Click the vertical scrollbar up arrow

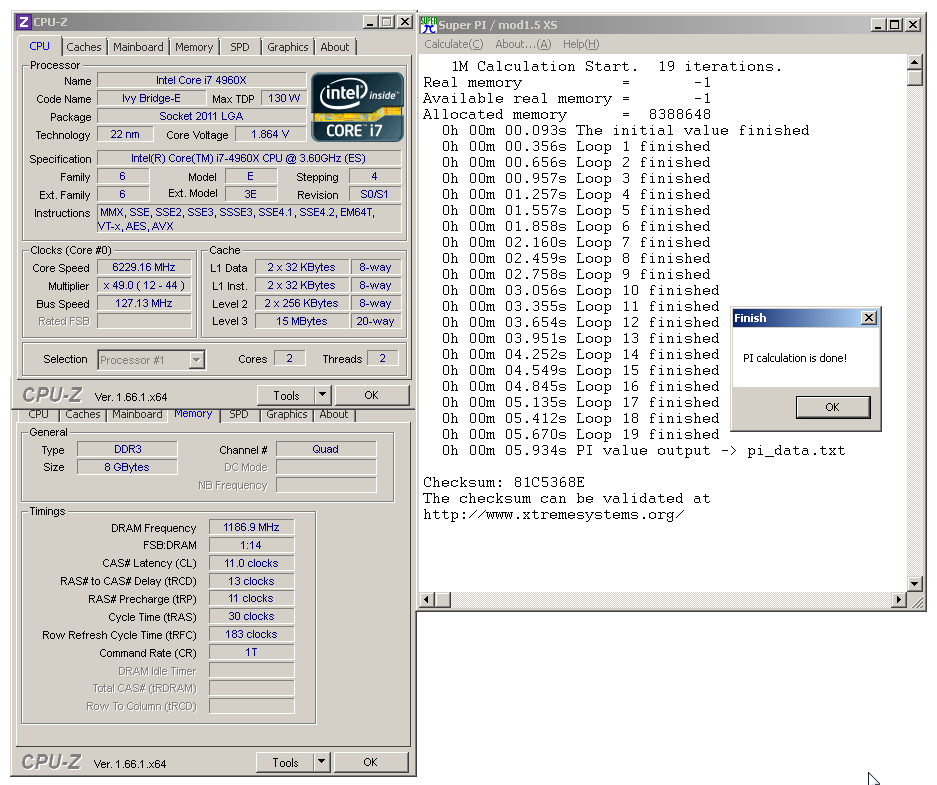914,62
